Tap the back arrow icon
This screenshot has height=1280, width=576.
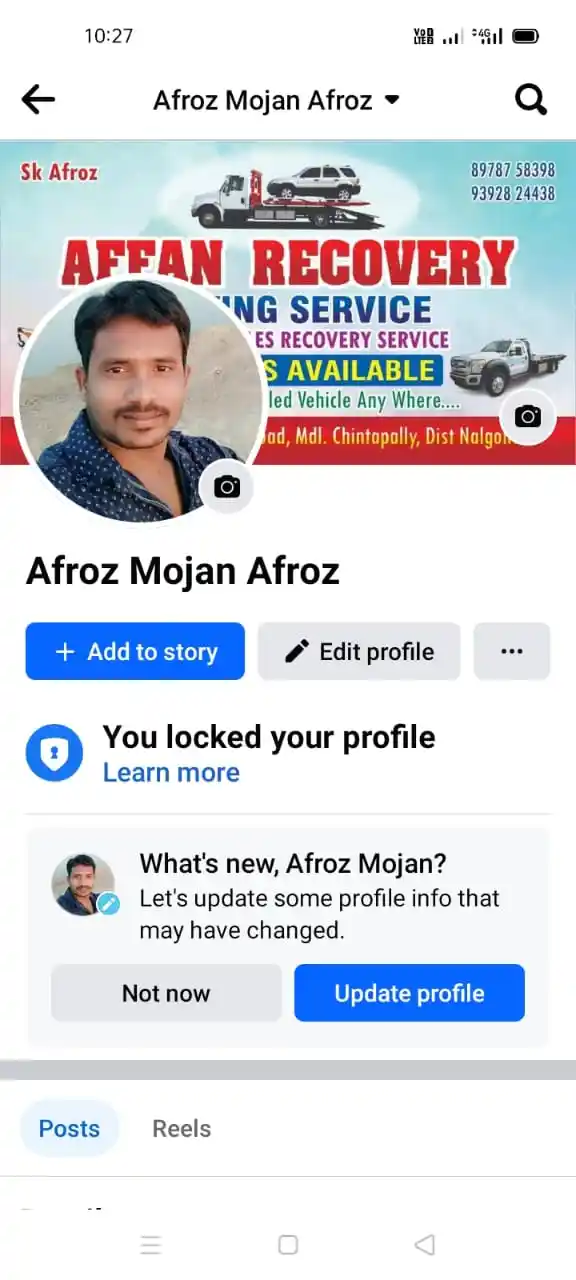(38, 99)
